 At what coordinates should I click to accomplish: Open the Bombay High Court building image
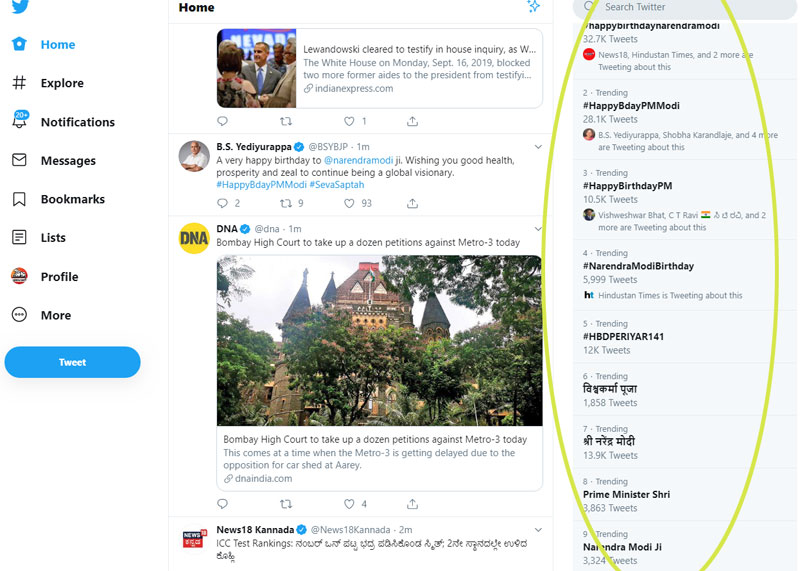379,340
